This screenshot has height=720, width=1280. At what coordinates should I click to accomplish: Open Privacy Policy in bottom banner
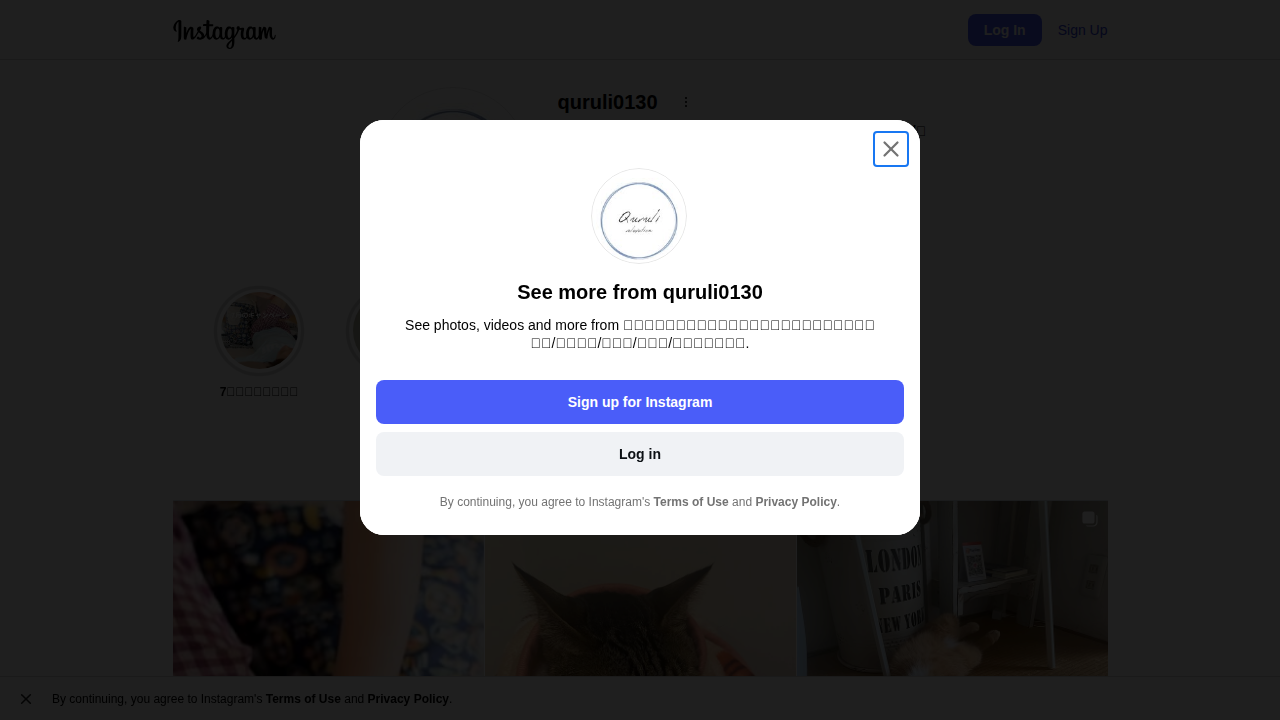408,699
